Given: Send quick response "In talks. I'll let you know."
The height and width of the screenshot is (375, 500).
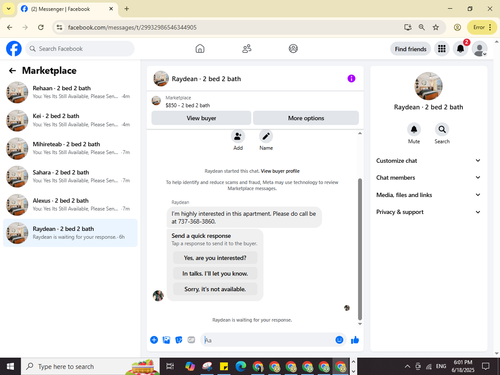Looking at the screenshot, I should point(215,273).
